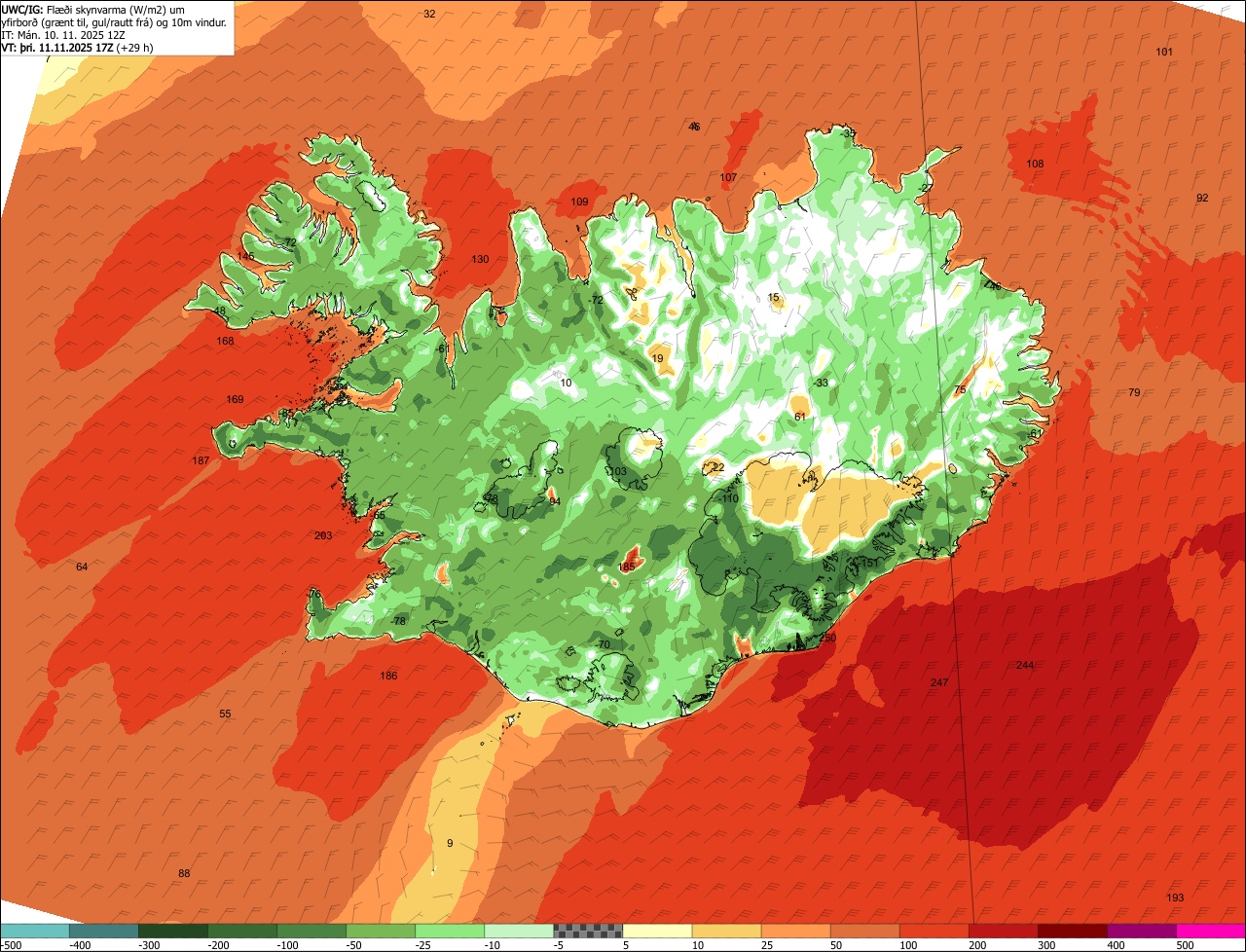Image resolution: width=1246 pixels, height=952 pixels.
Task: Pick the light orange swatch between 25 and 50
Action: (795, 931)
